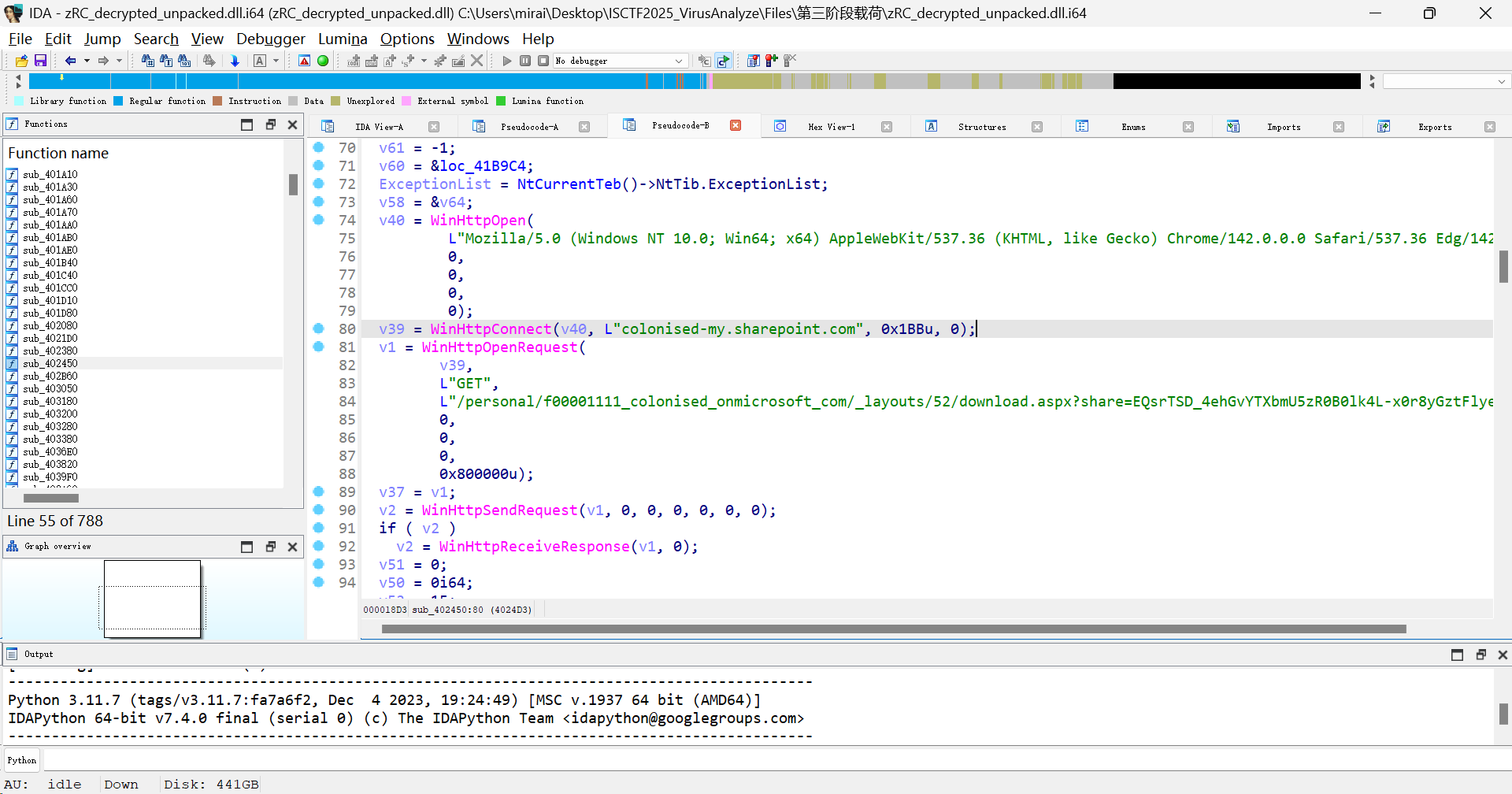1512x794 pixels.
Task: Click the green-arrow C toolbar icon
Action: coord(723,61)
